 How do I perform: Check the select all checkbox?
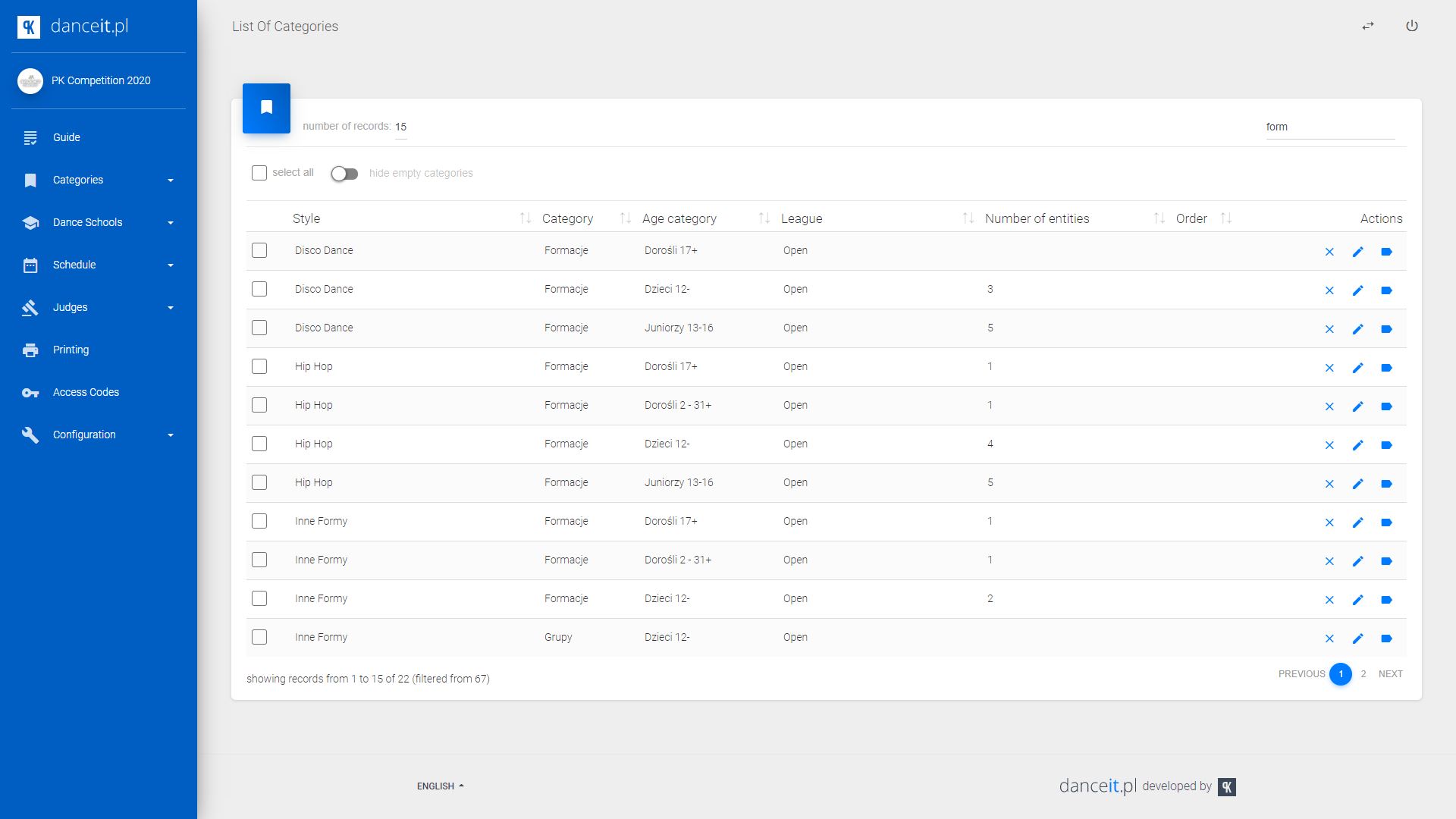pos(259,173)
